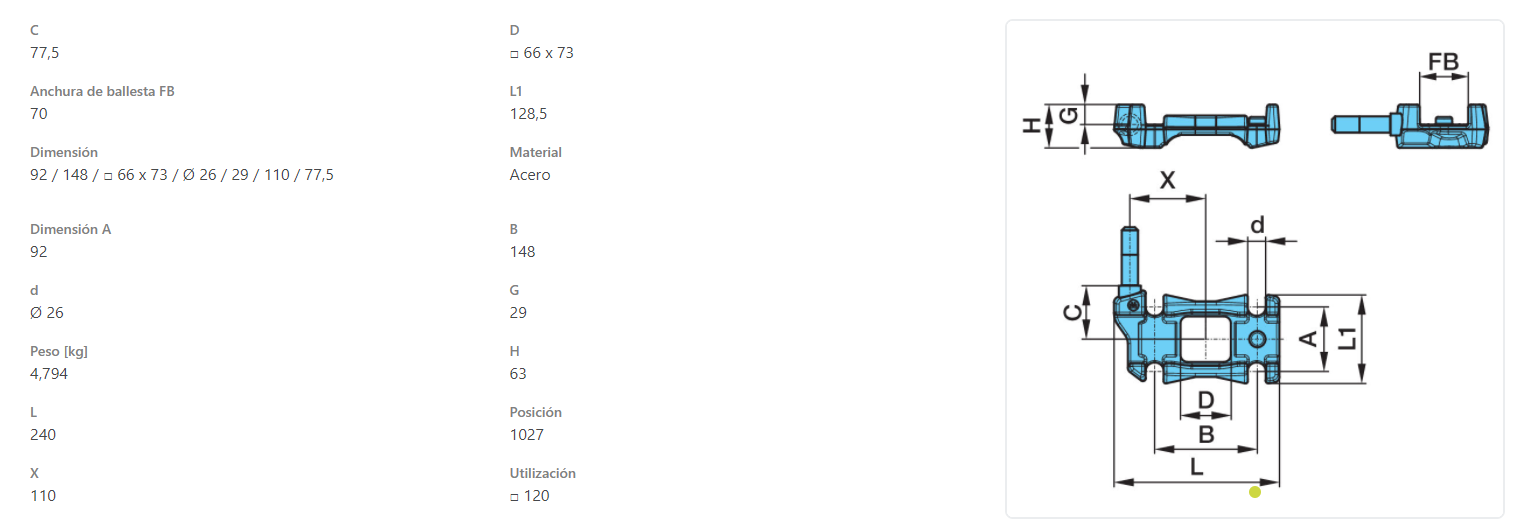Click the L1 value 128,5
Viewport: 1530px width, 527px height.
coord(528,114)
